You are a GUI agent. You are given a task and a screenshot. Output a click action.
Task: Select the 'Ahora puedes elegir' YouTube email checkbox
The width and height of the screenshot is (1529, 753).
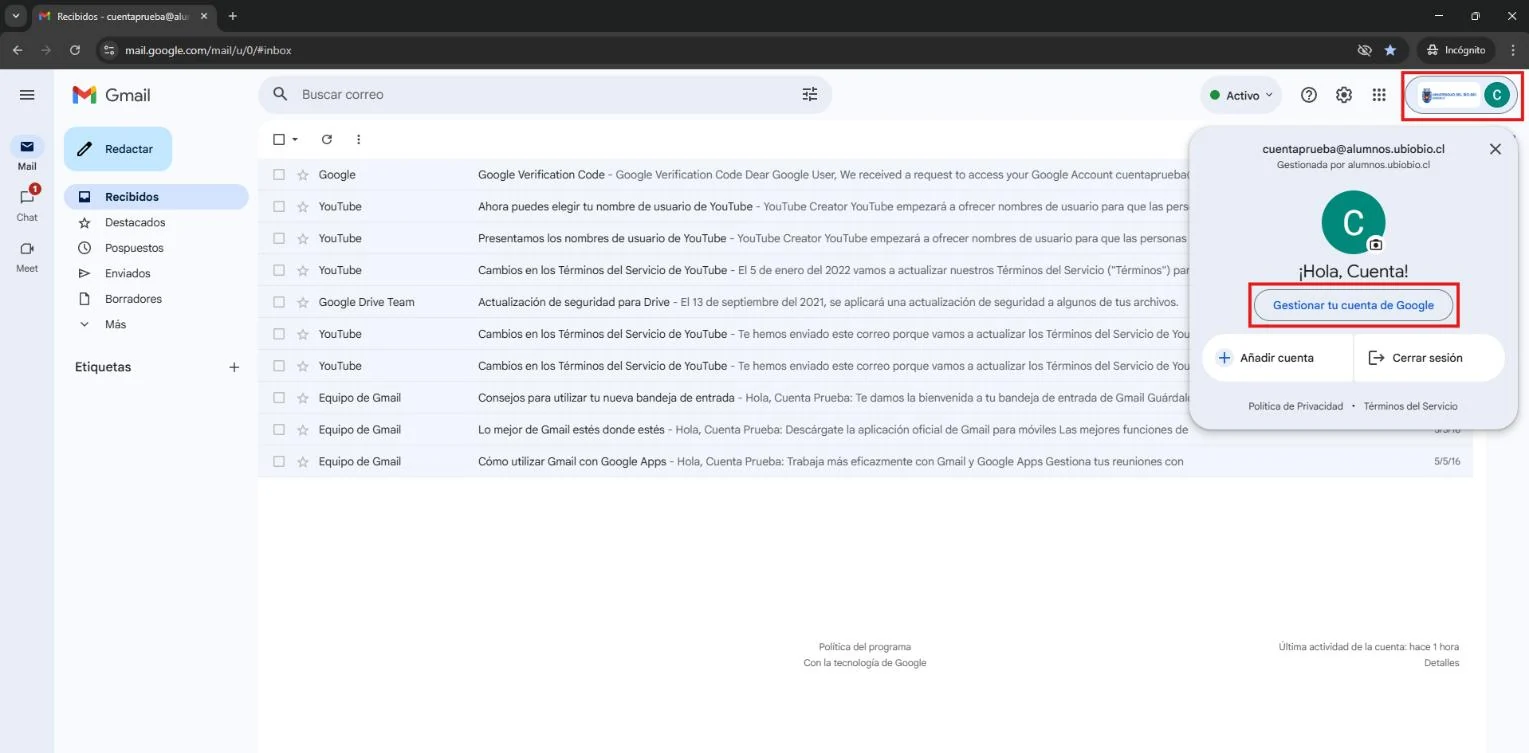pos(279,206)
